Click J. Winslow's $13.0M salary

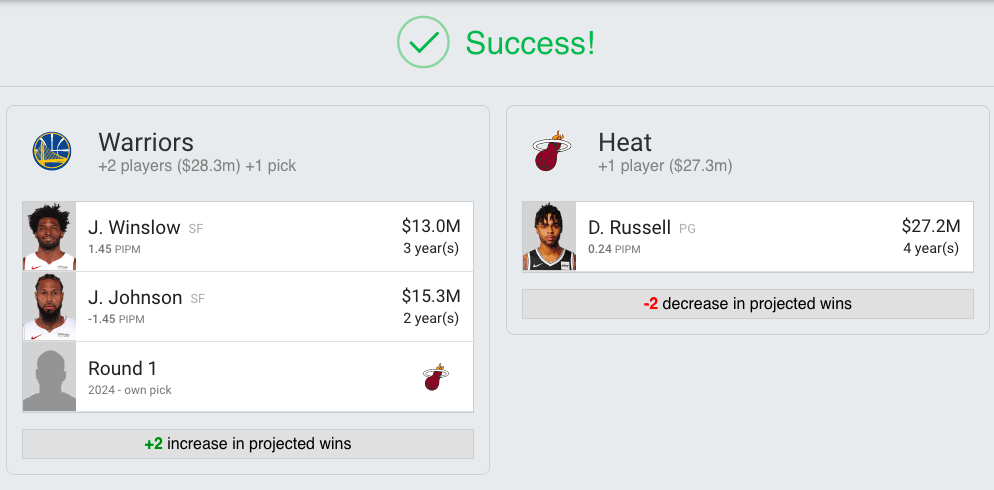(x=430, y=226)
